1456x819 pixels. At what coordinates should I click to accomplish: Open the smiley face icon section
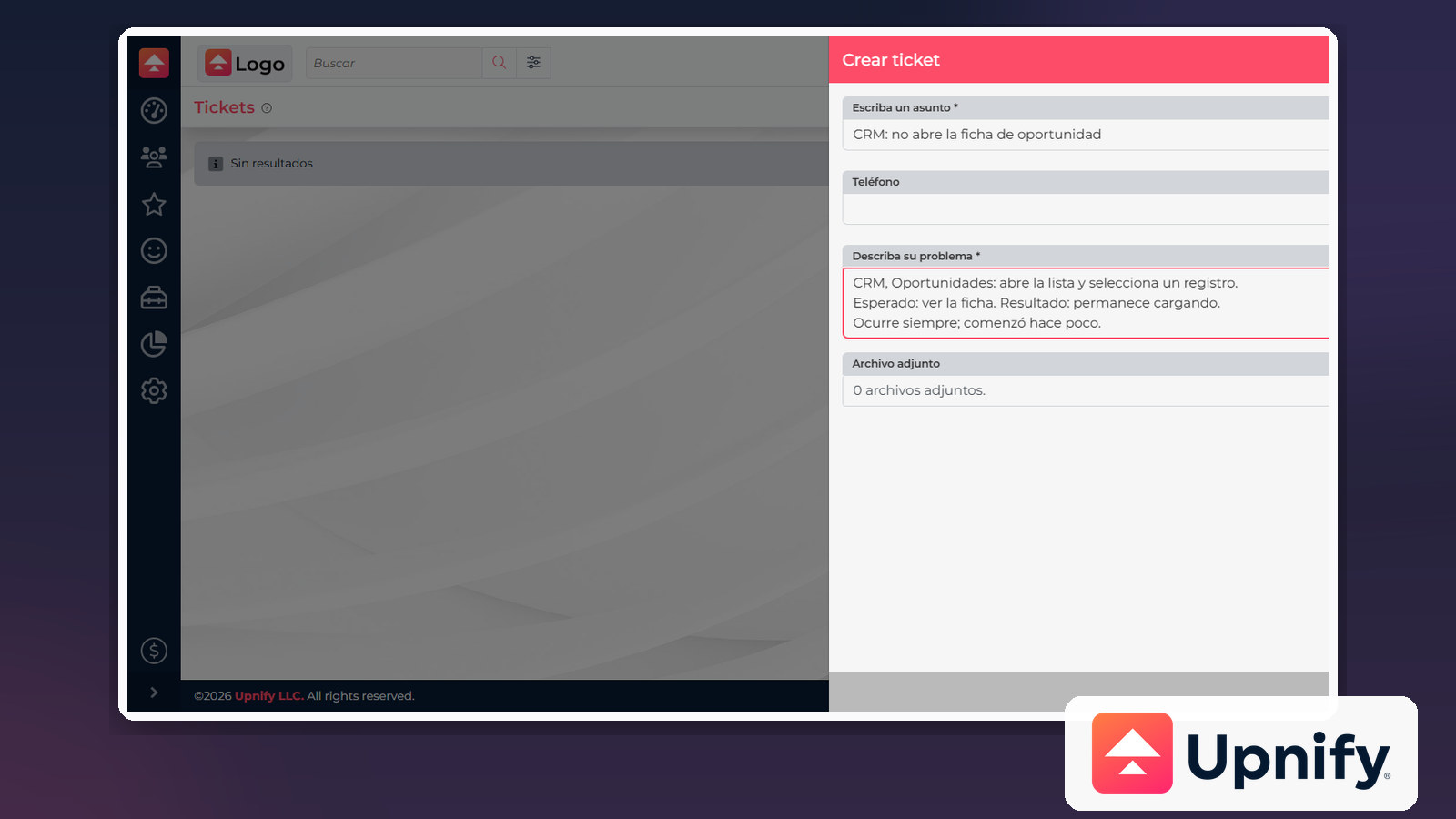(154, 250)
